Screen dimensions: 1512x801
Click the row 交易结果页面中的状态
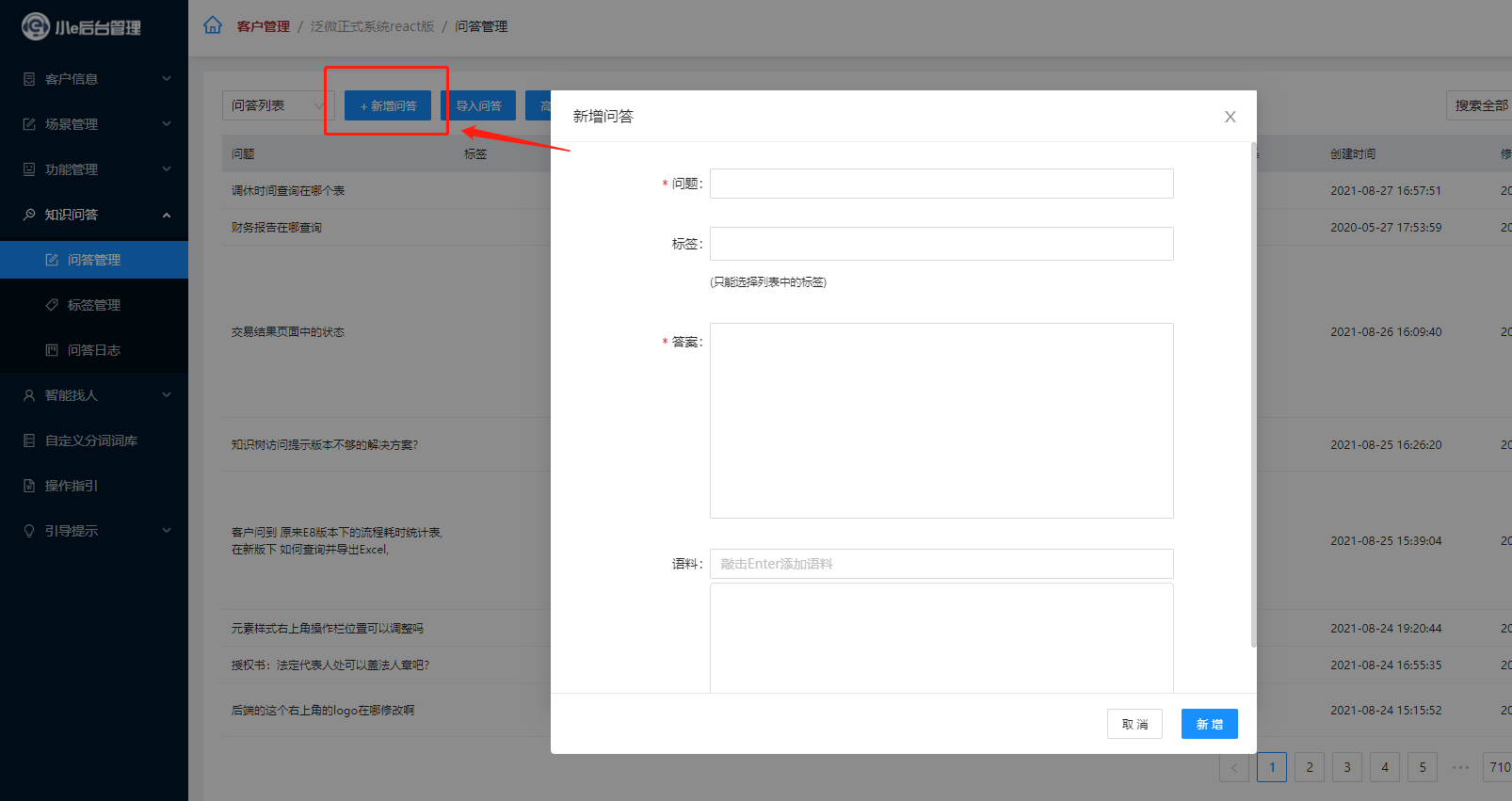288,331
